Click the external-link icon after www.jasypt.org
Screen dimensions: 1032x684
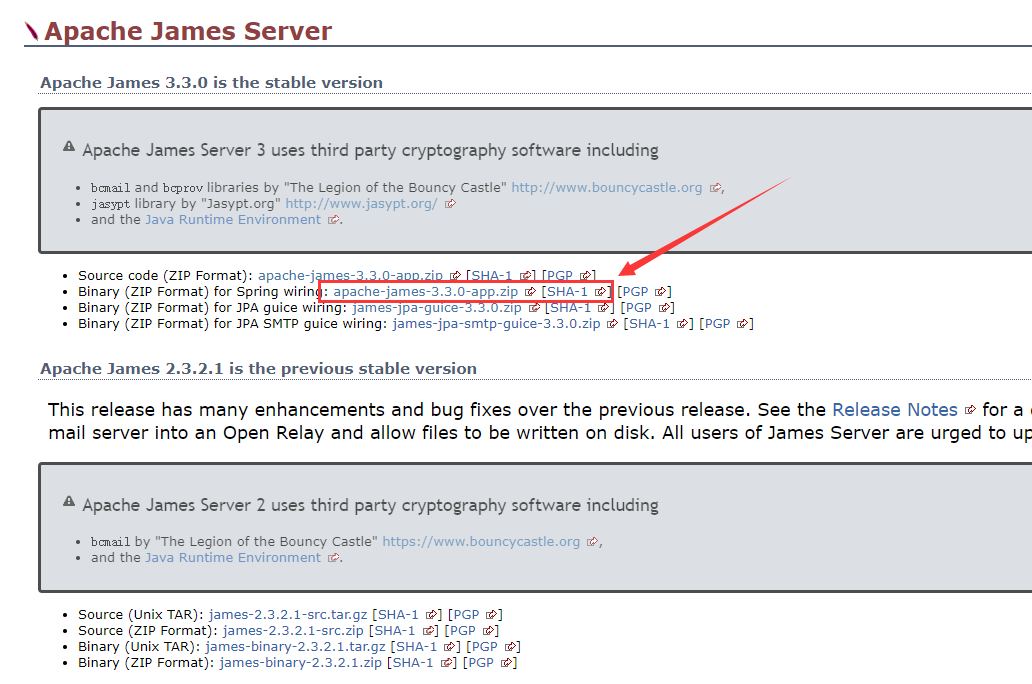[x=450, y=202]
